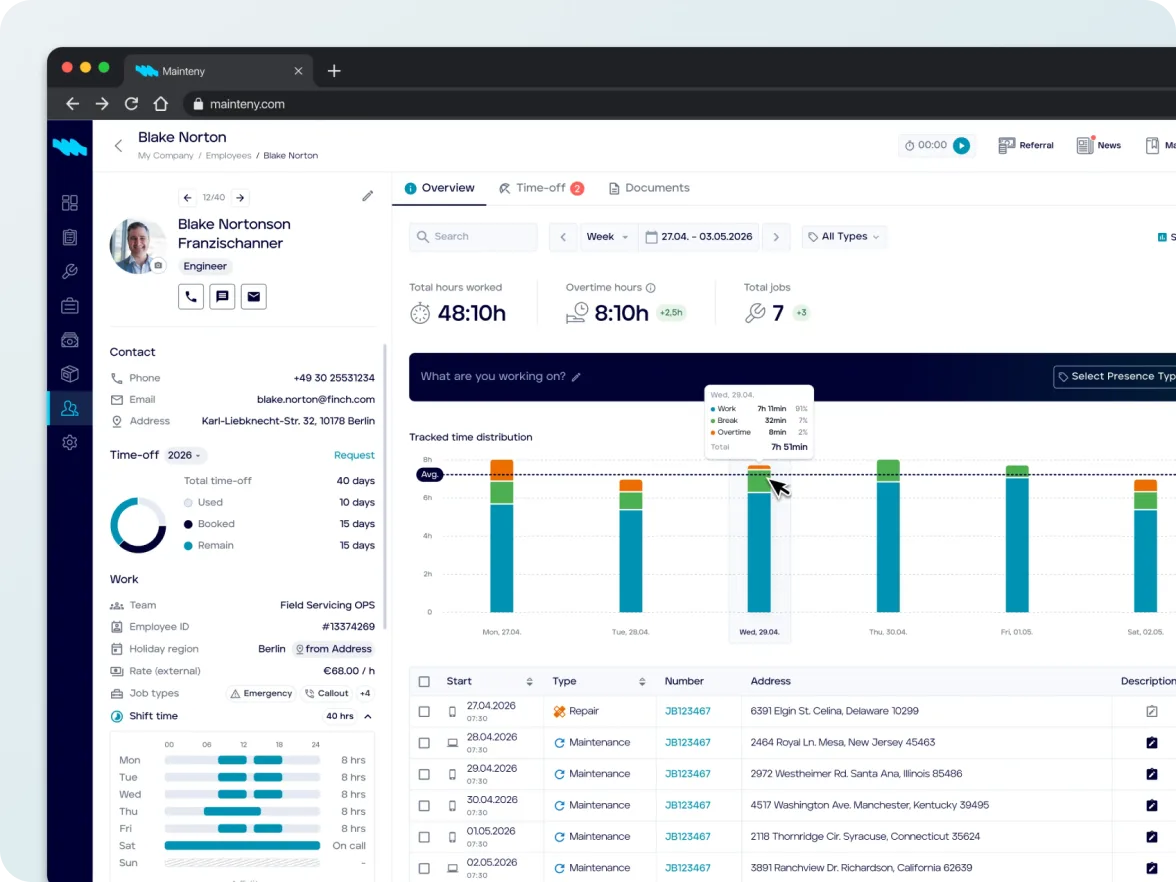The image size is (1176, 882).
Task: Click the Mon, 27.04. chart bar
Action: click(502, 536)
